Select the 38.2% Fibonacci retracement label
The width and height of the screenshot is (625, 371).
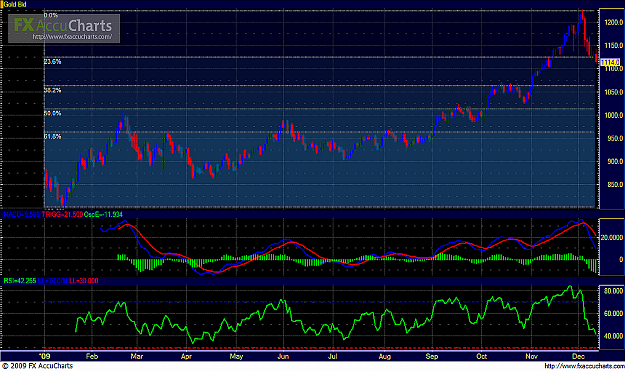[x=53, y=90]
